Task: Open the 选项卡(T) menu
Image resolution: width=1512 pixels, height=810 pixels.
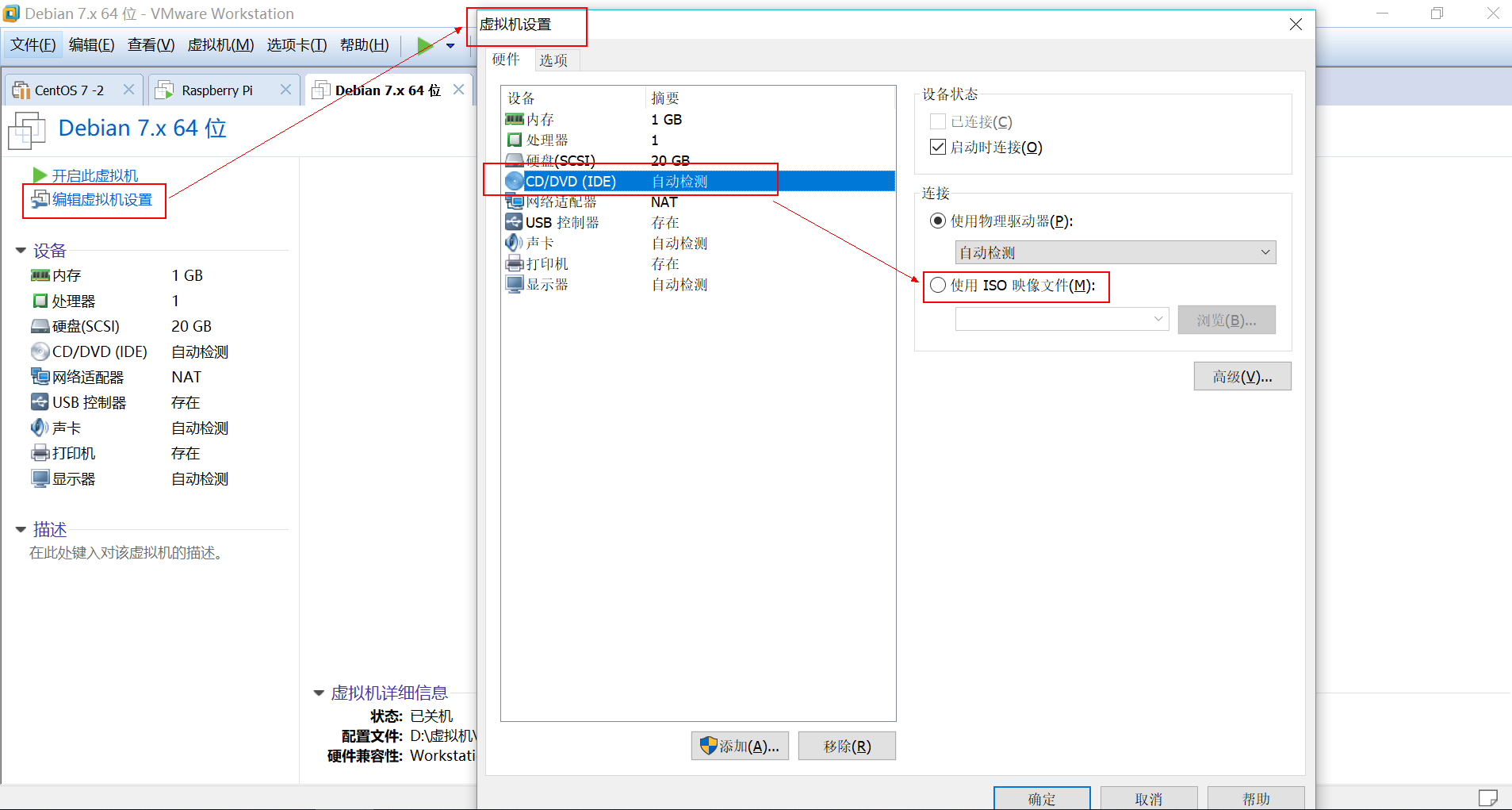Action: click(297, 45)
